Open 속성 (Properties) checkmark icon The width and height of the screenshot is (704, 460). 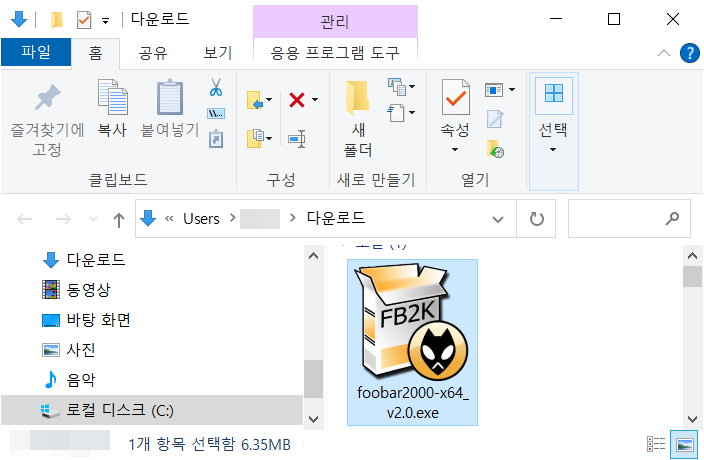(x=456, y=97)
